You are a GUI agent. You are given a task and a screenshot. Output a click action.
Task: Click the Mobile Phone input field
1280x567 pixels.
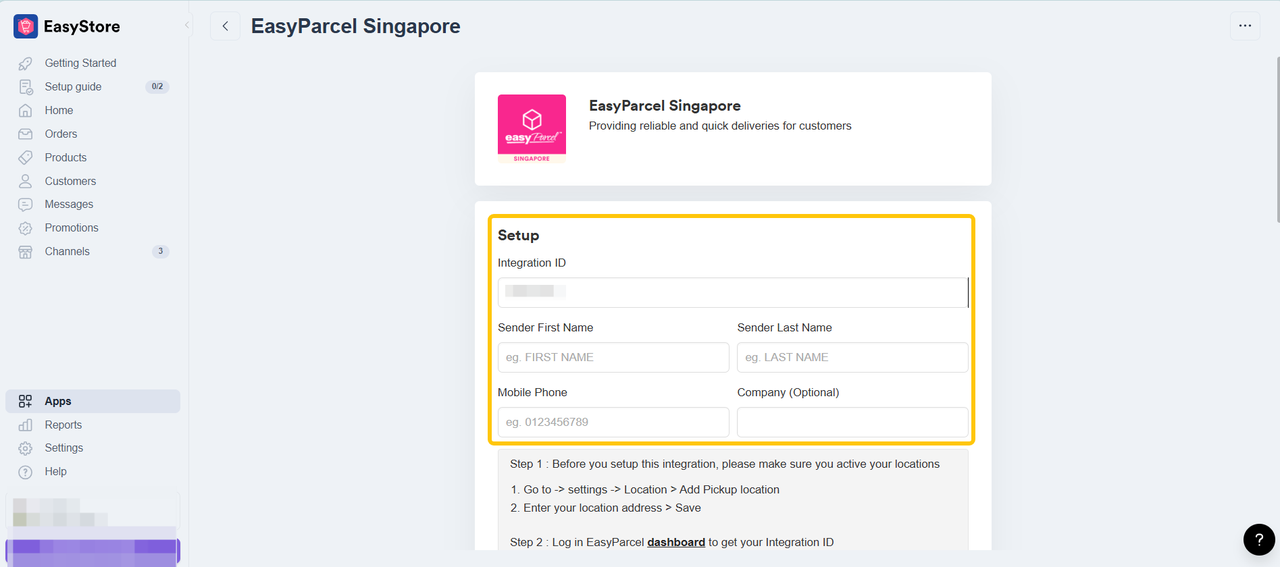[x=613, y=422]
